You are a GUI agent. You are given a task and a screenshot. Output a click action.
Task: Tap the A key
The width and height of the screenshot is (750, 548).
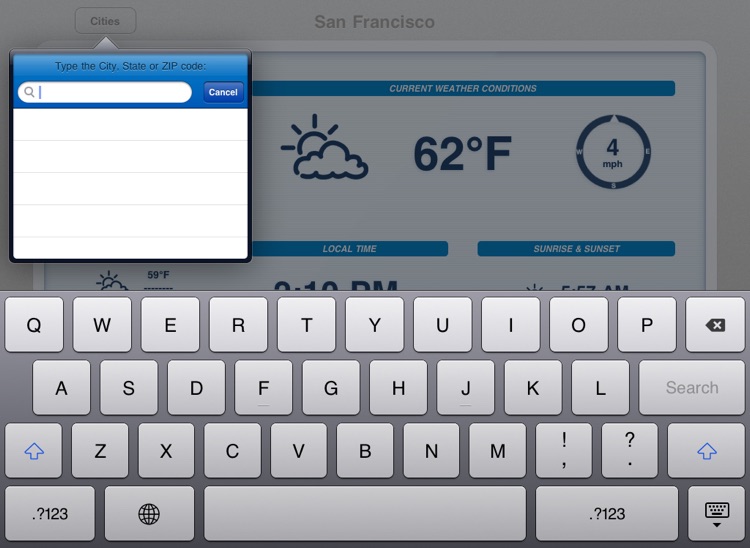pos(61,387)
